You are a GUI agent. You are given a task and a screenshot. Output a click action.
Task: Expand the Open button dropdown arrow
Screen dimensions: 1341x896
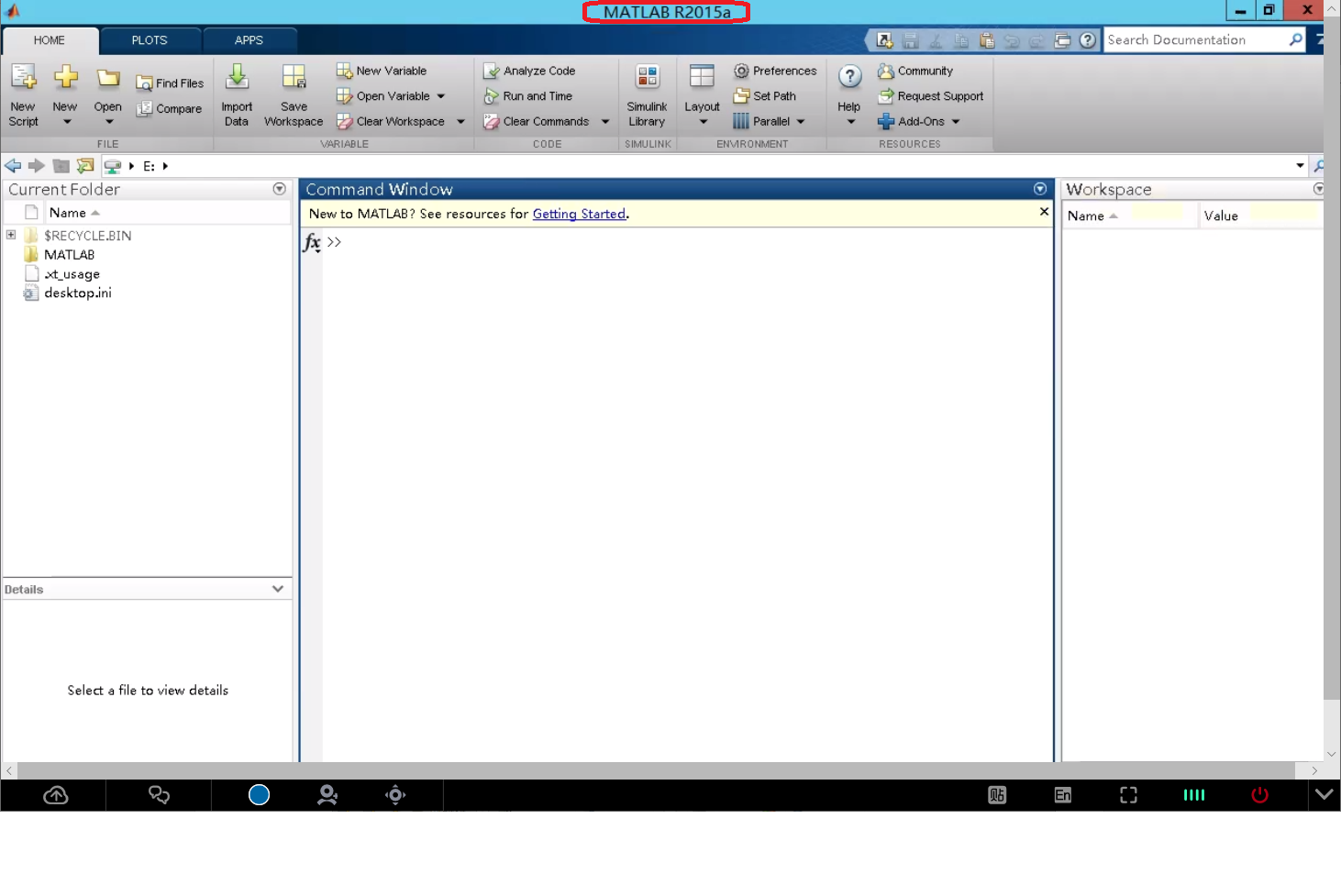pyautogui.click(x=108, y=122)
